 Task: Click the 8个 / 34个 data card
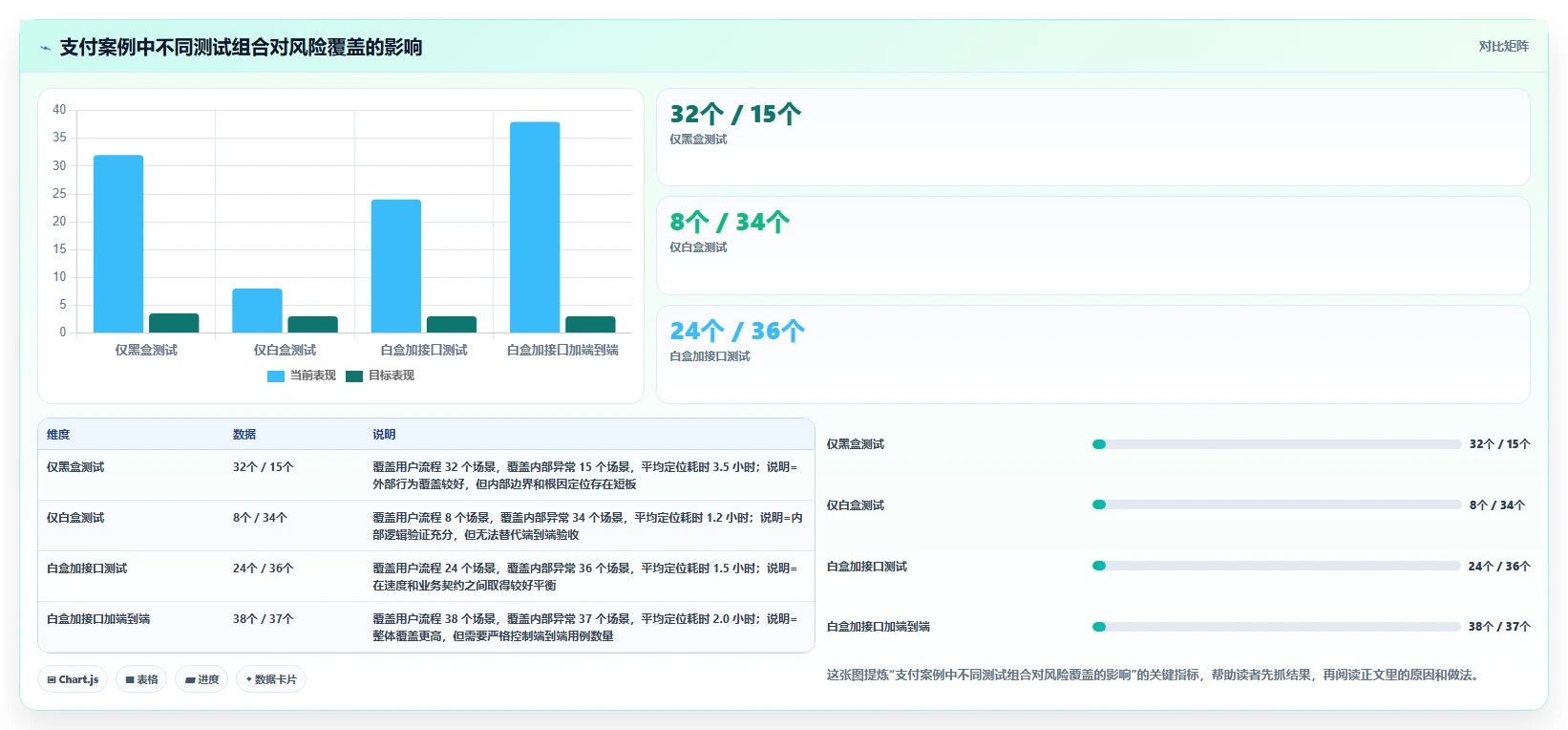tap(1093, 246)
